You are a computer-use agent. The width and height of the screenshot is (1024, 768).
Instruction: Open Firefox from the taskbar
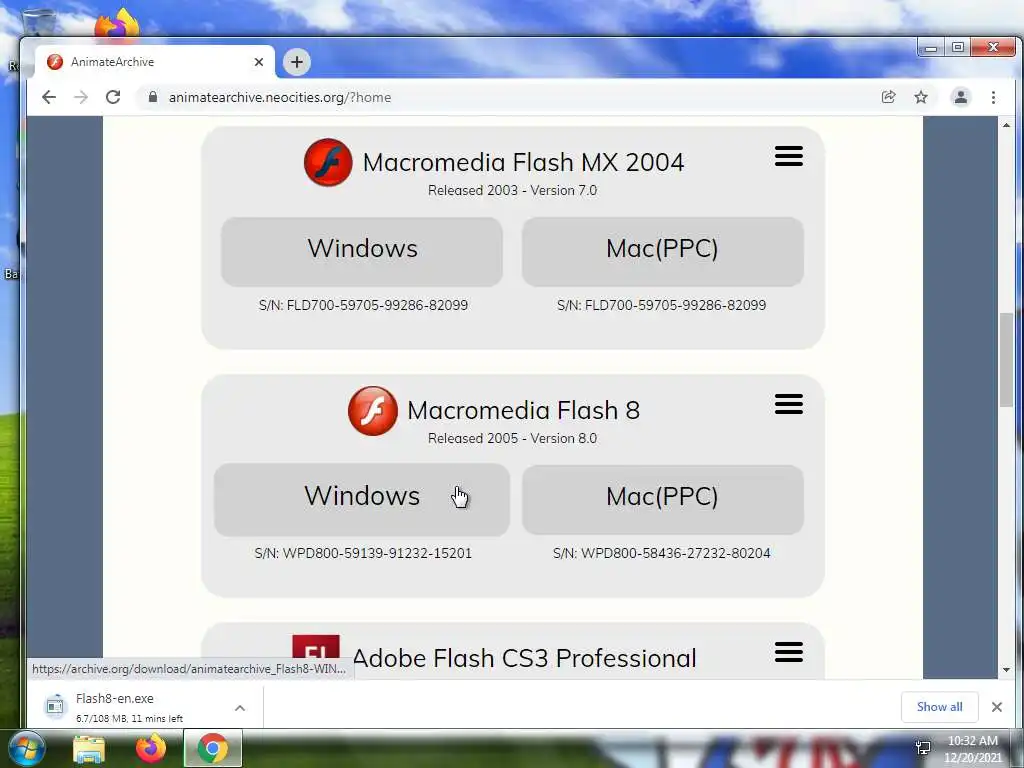point(151,748)
